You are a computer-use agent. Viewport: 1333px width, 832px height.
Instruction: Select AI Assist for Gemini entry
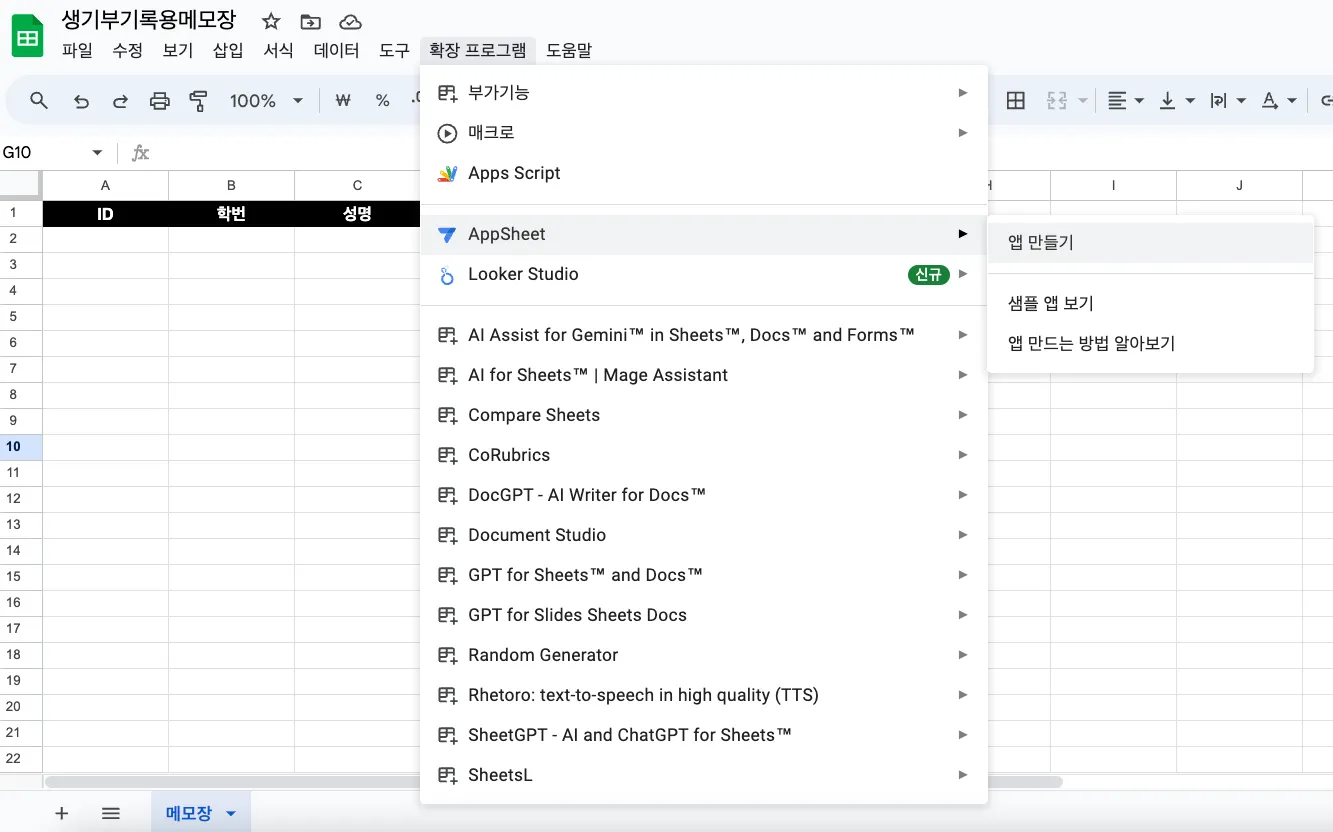(704, 335)
